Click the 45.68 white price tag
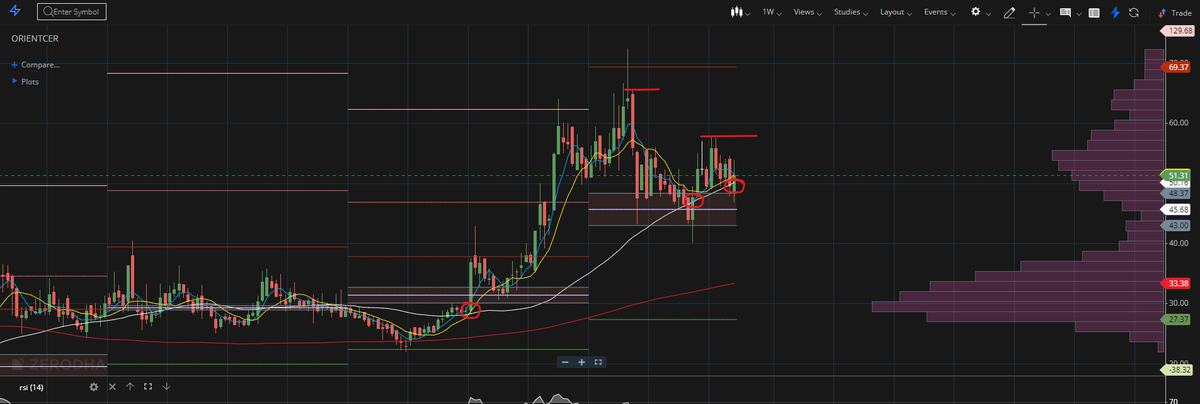 1177,209
